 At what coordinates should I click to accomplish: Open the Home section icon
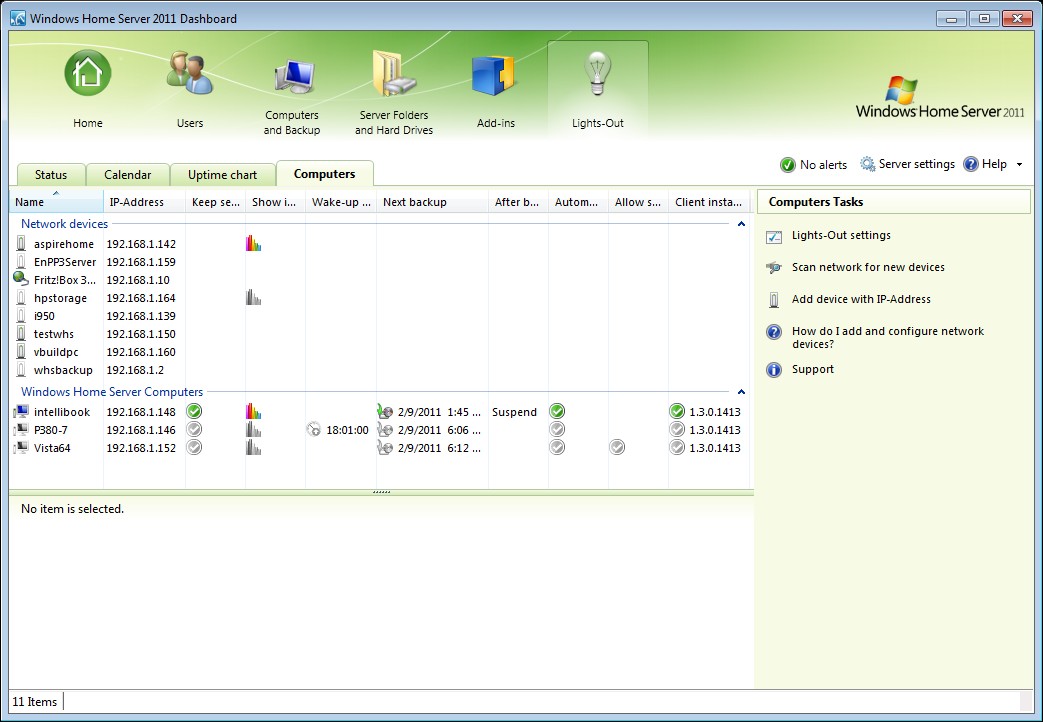[x=88, y=73]
